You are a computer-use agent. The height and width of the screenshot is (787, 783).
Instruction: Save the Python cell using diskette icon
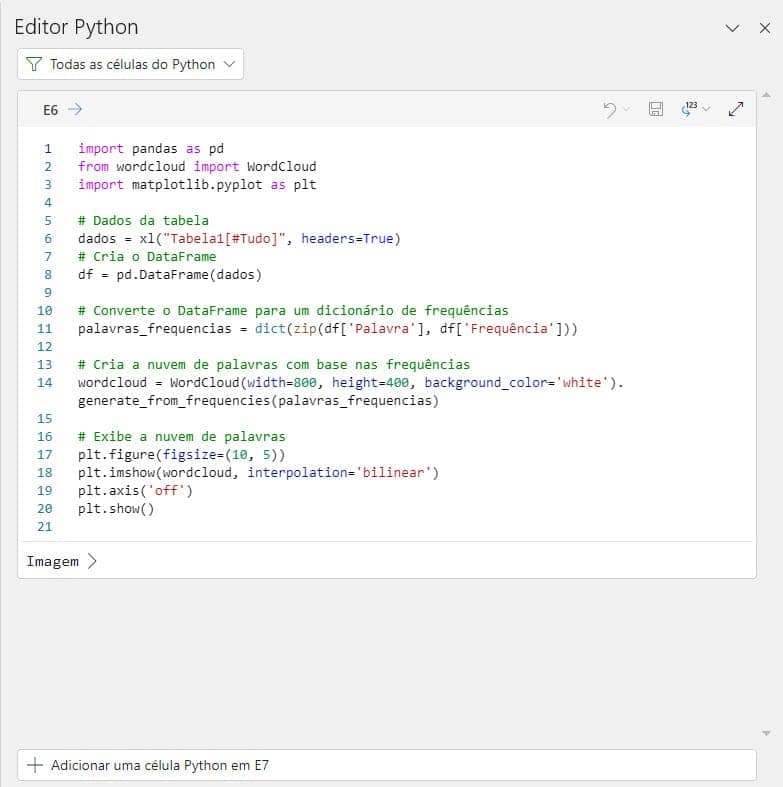coord(656,110)
